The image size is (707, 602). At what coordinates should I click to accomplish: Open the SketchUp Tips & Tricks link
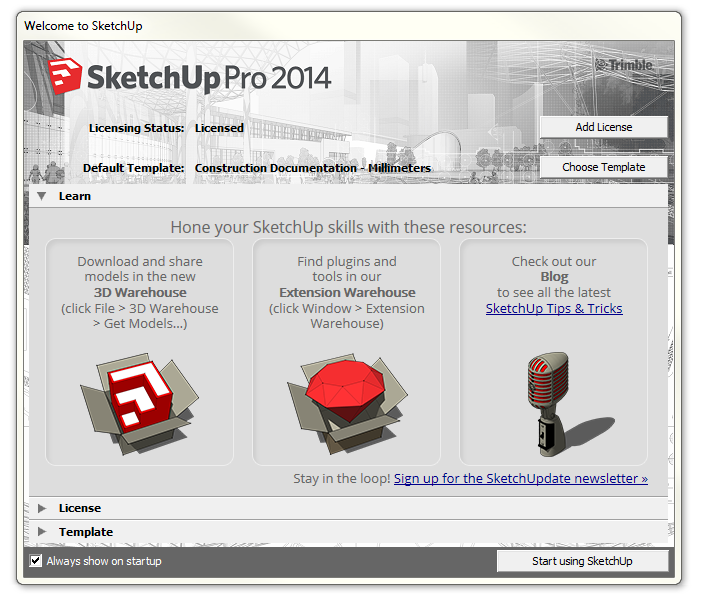tap(554, 308)
